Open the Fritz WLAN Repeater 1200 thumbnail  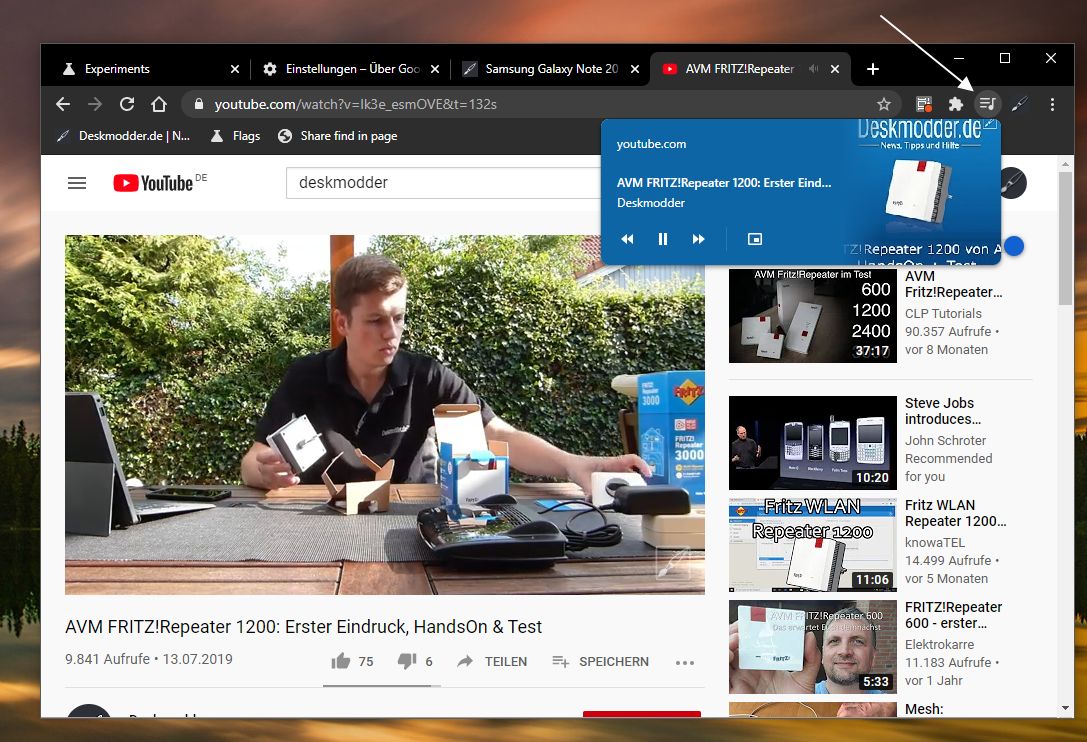[x=812, y=544]
